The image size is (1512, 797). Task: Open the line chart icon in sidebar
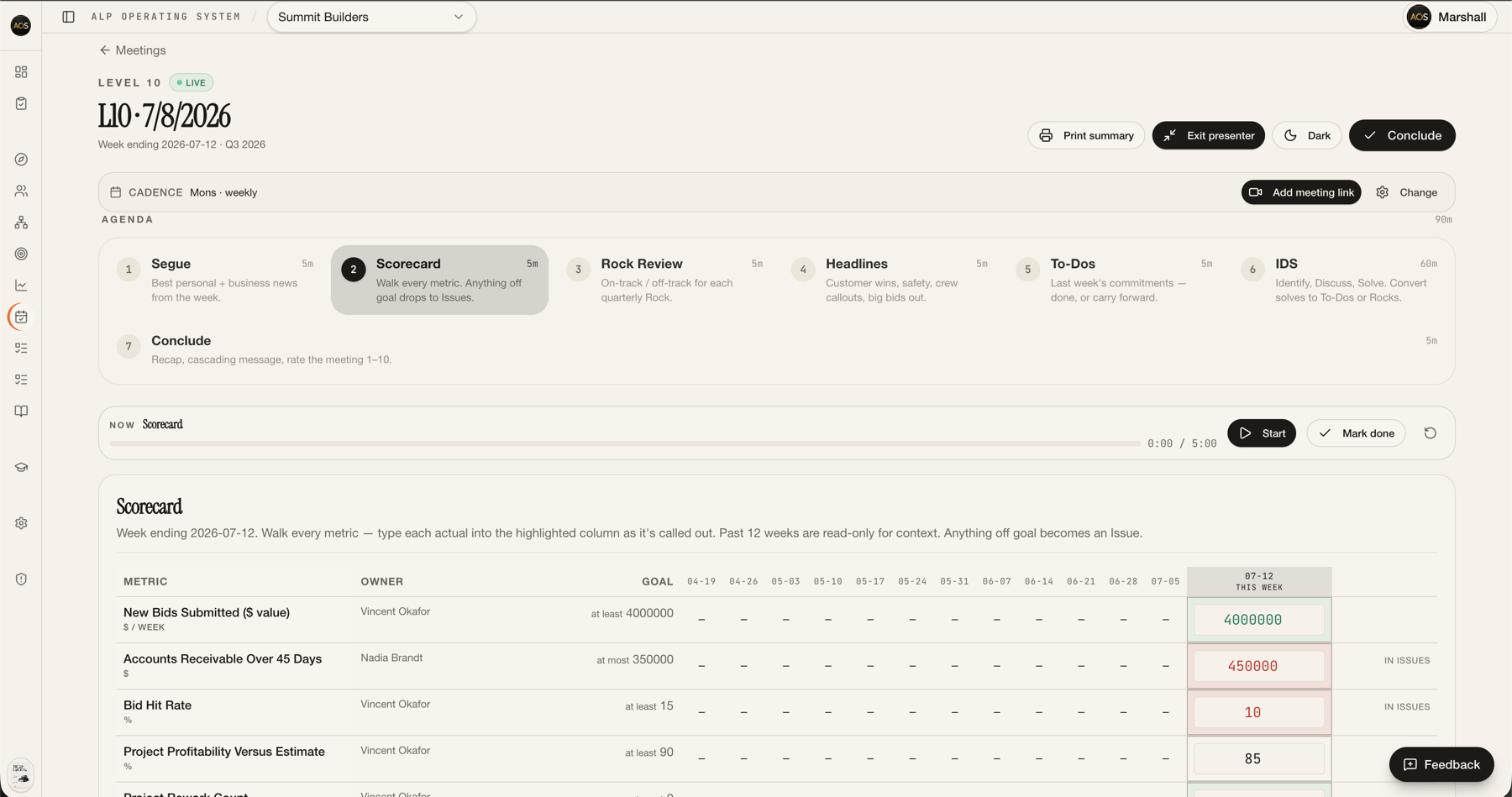click(x=21, y=286)
